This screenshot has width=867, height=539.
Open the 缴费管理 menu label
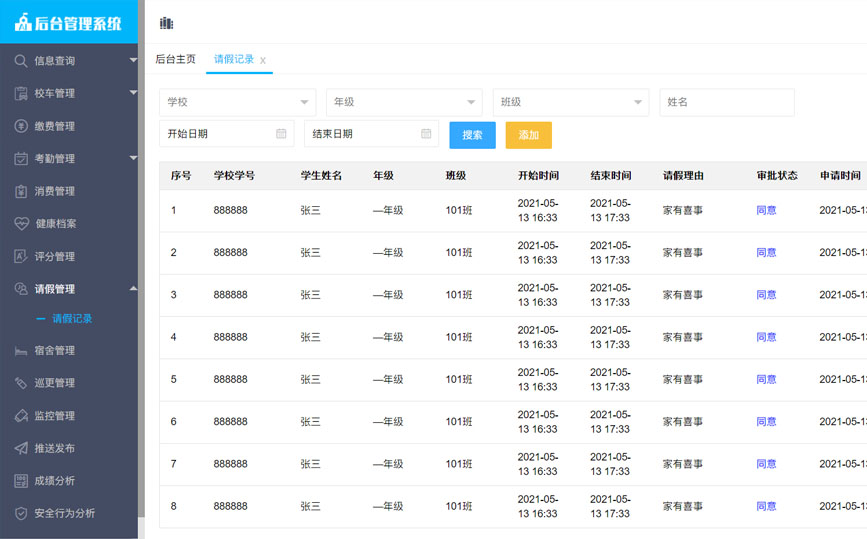point(55,126)
